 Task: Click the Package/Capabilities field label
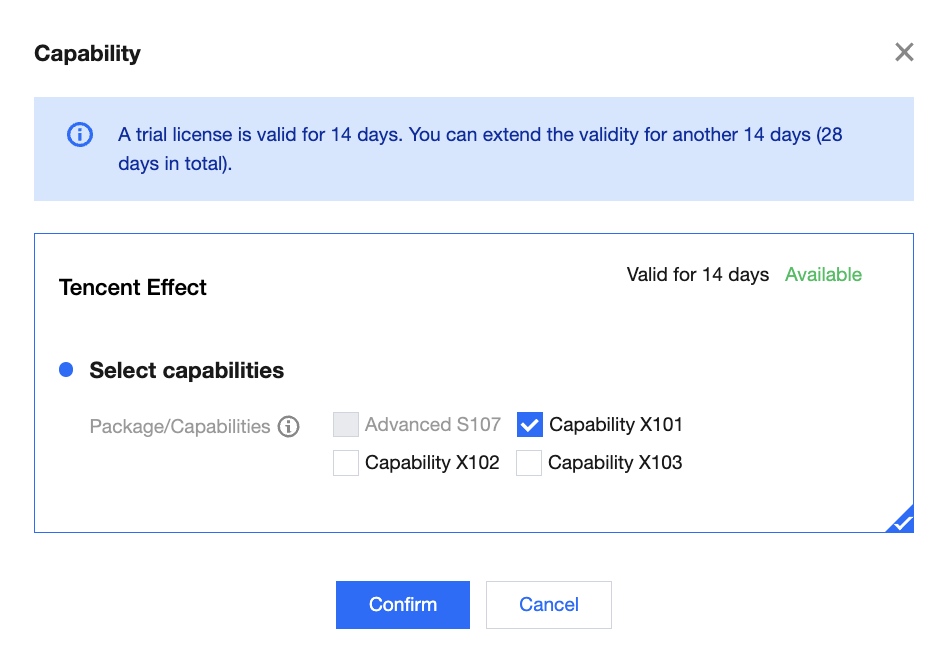[180, 427]
